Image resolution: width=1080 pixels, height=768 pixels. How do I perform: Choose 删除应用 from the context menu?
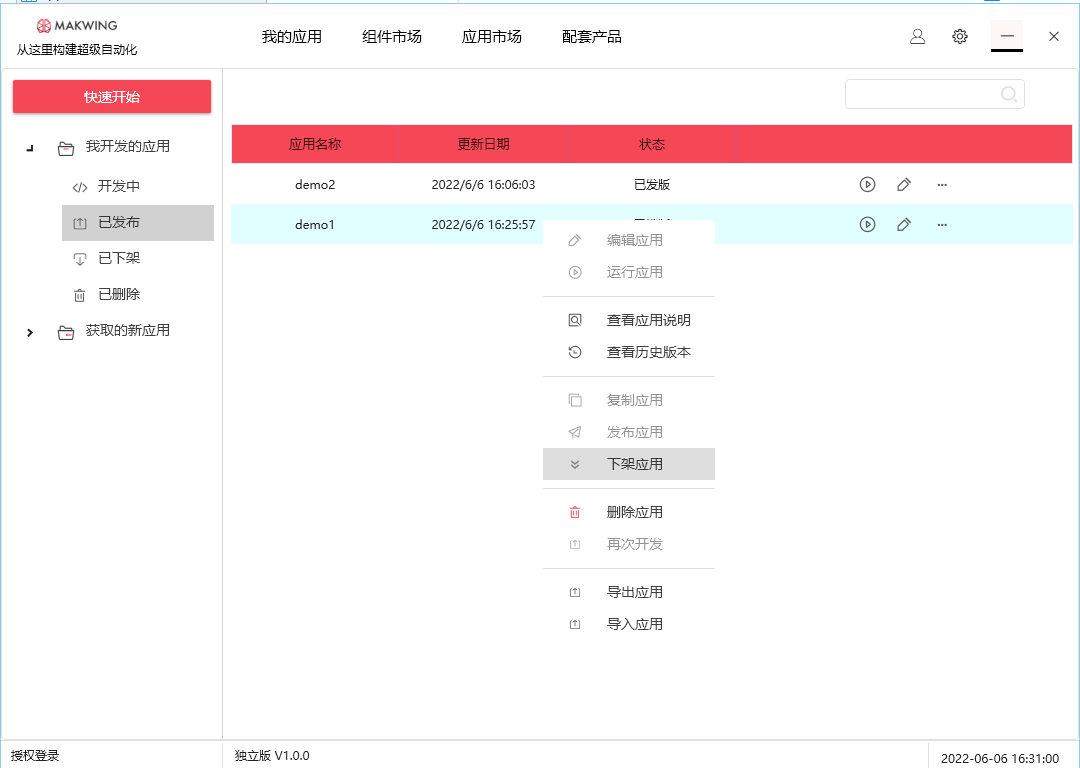[636, 511]
